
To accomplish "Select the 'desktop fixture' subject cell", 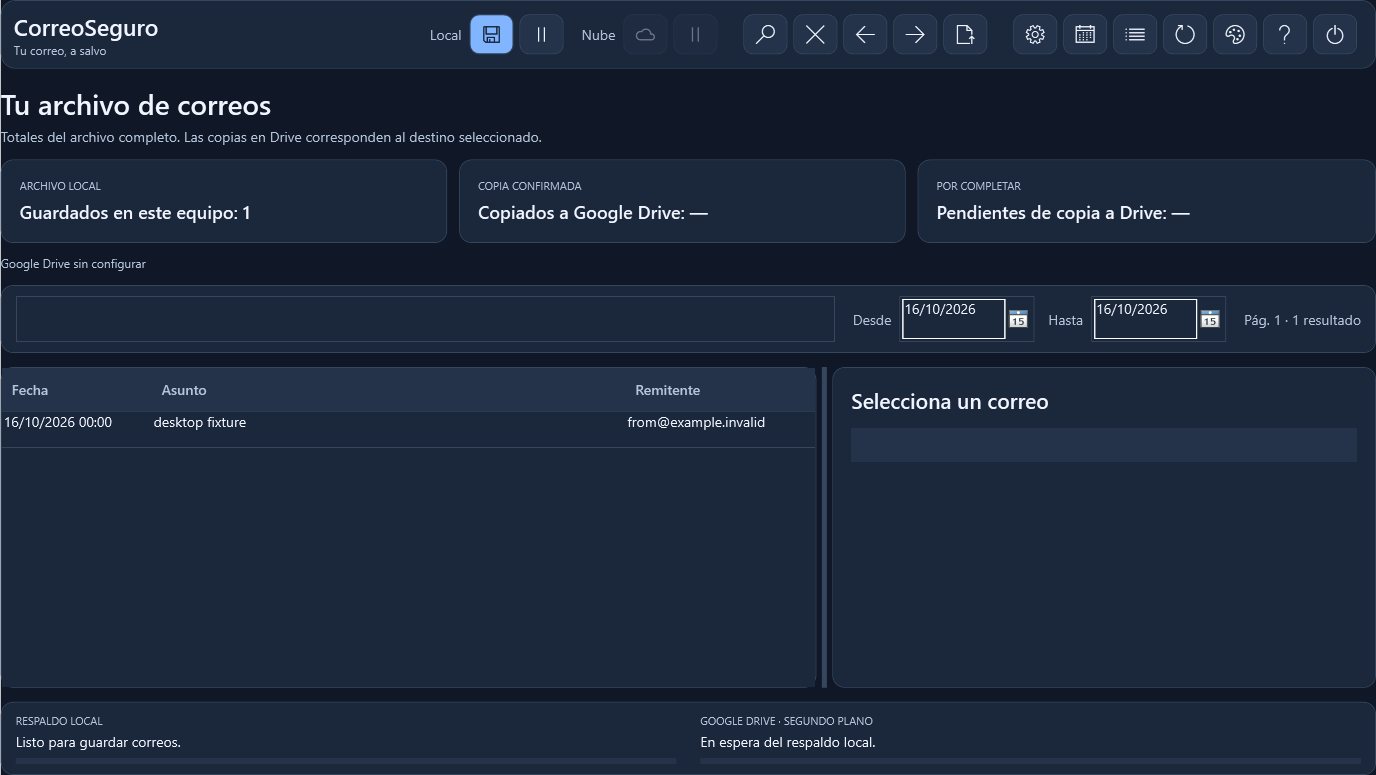I will pyautogui.click(x=200, y=422).
